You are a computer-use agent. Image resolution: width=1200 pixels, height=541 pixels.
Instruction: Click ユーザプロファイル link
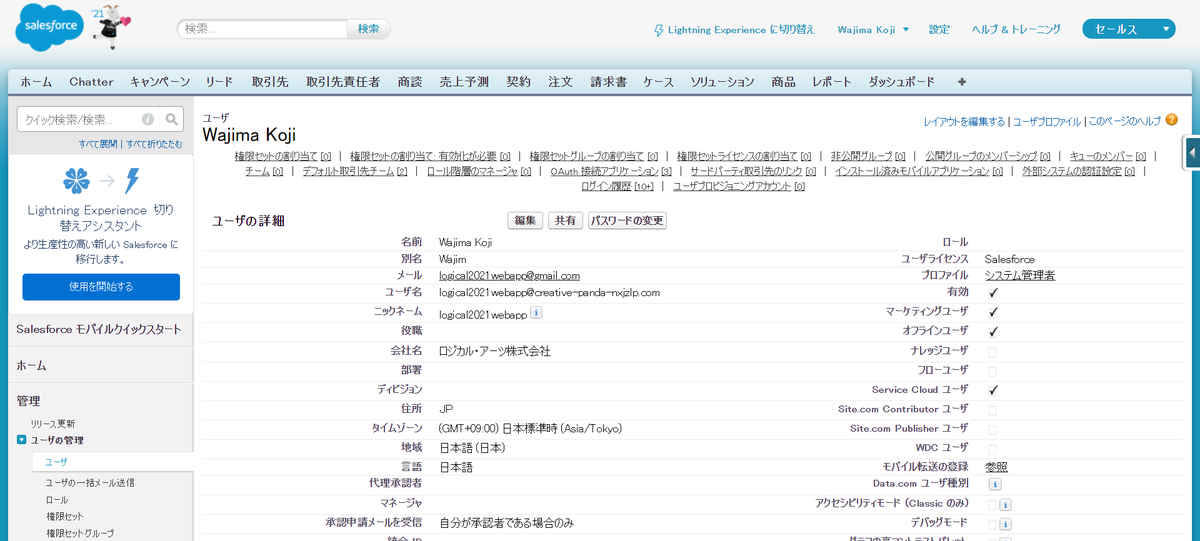tap(1047, 121)
